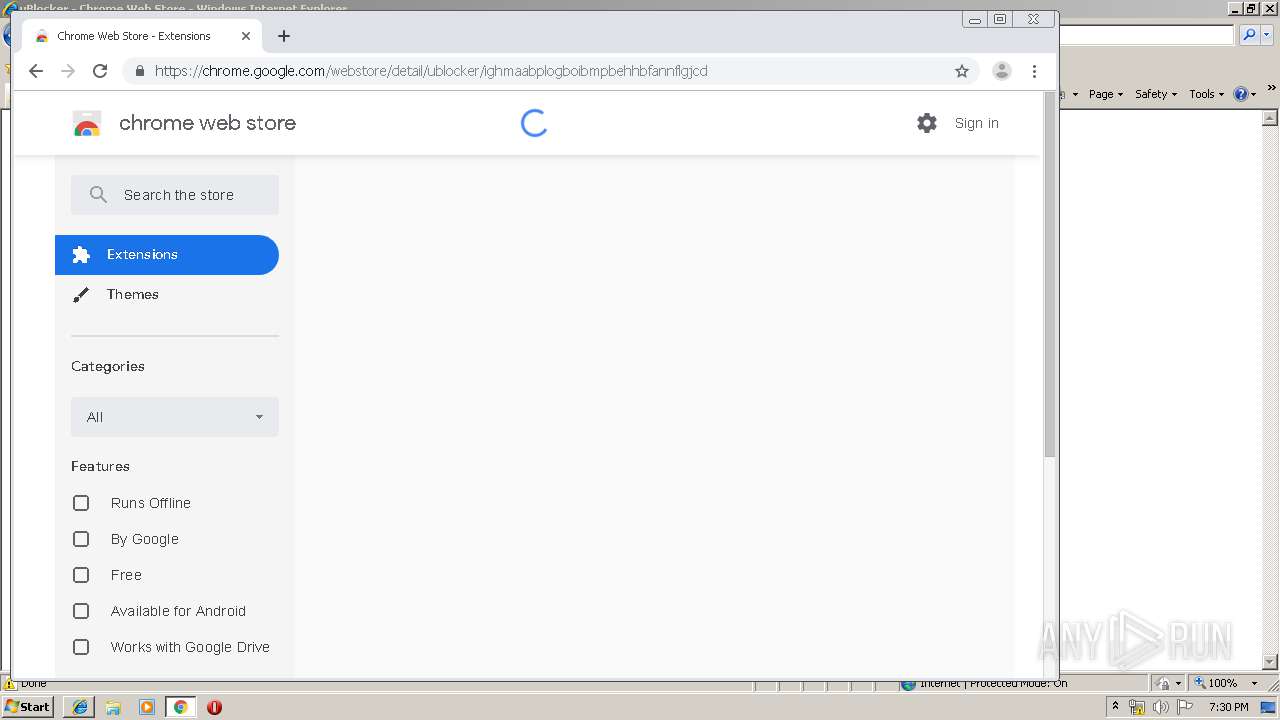Select the Chrome Web Store - Extensions tab
Image resolution: width=1280 pixels, height=720 pixels.
[143, 36]
